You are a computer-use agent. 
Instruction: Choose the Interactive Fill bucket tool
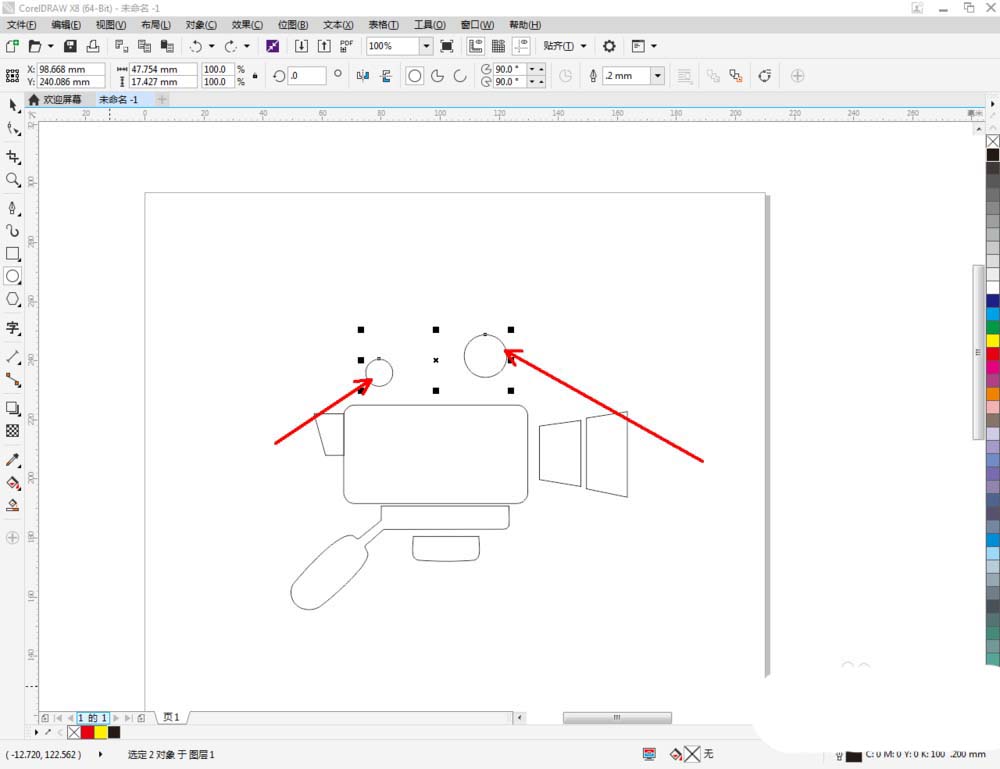coord(13,483)
